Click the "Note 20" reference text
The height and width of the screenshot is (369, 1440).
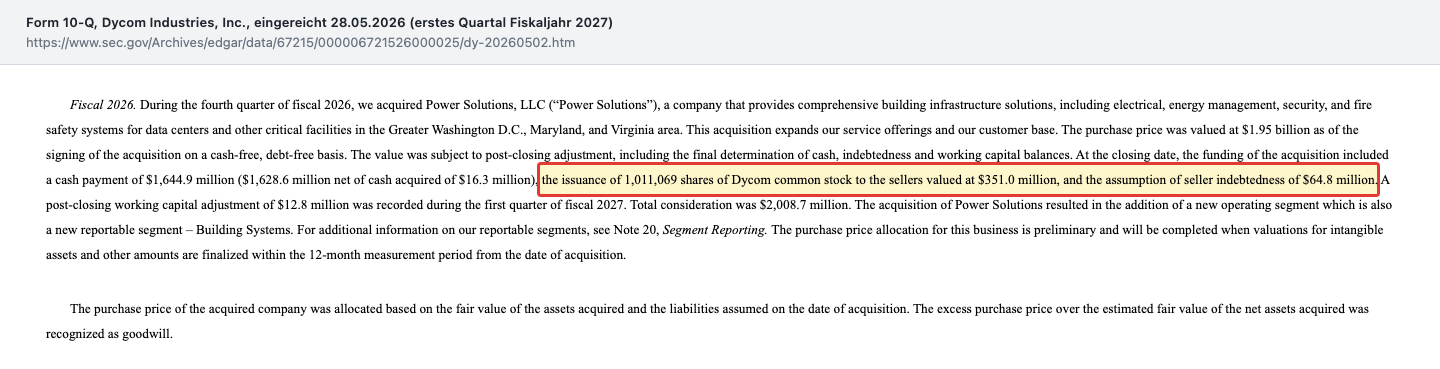coord(637,230)
